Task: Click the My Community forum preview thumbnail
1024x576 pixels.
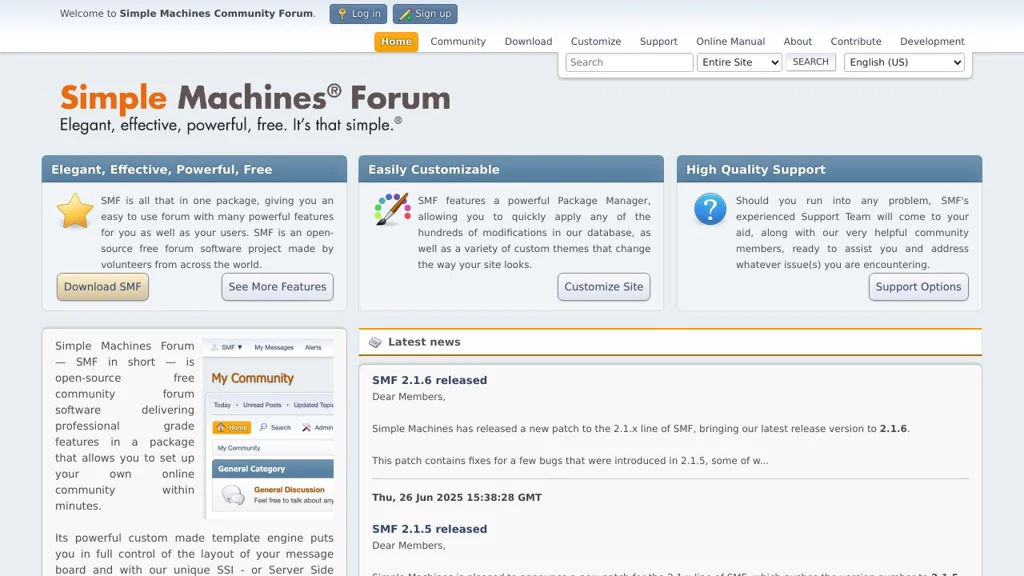Action: click(x=269, y=428)
